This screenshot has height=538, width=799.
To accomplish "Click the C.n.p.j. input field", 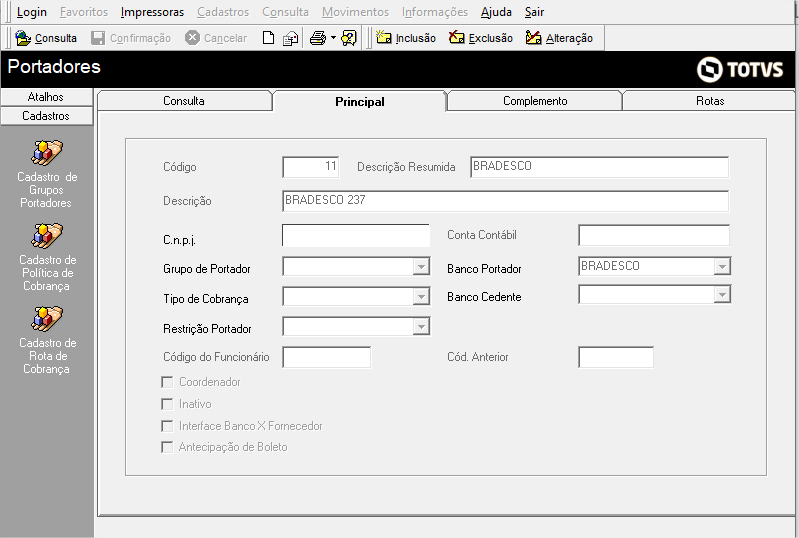I will 356,235.
